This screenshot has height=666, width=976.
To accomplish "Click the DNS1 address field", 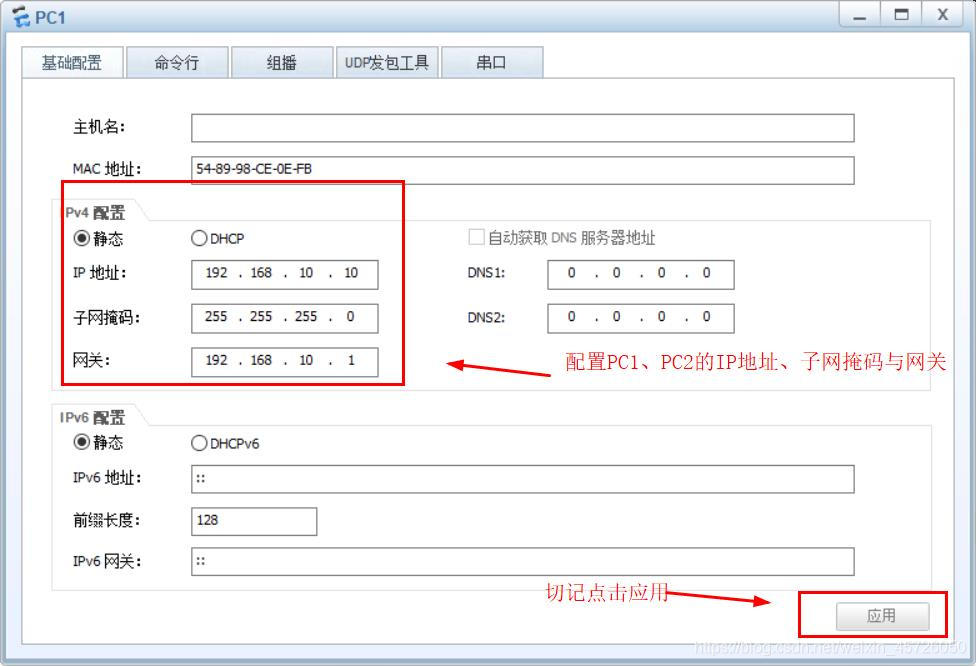I will 640,274.
